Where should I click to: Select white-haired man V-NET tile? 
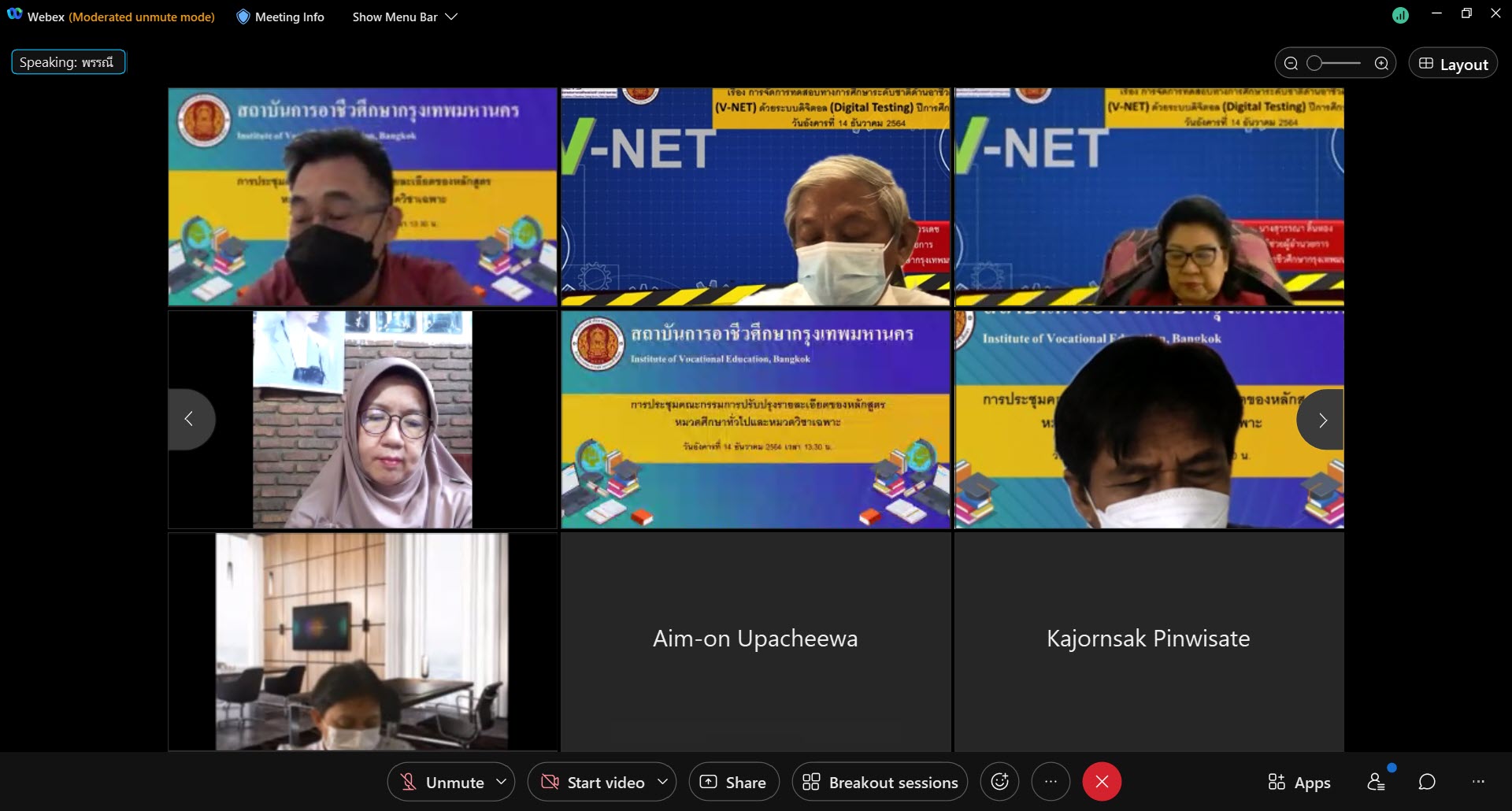click(755, 196)
